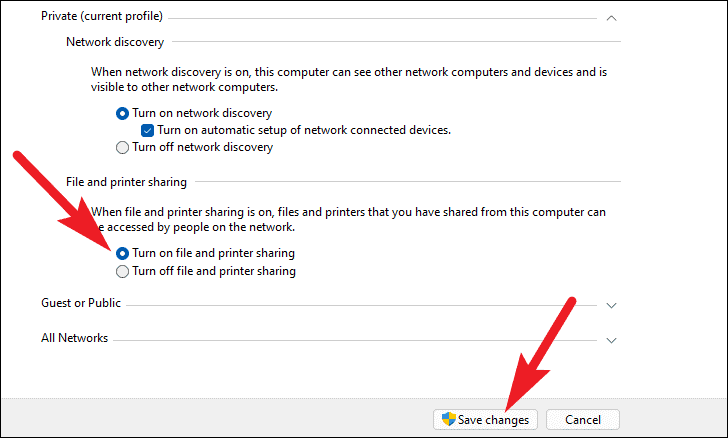Click the shield icon on Save changes

(448, 419)
